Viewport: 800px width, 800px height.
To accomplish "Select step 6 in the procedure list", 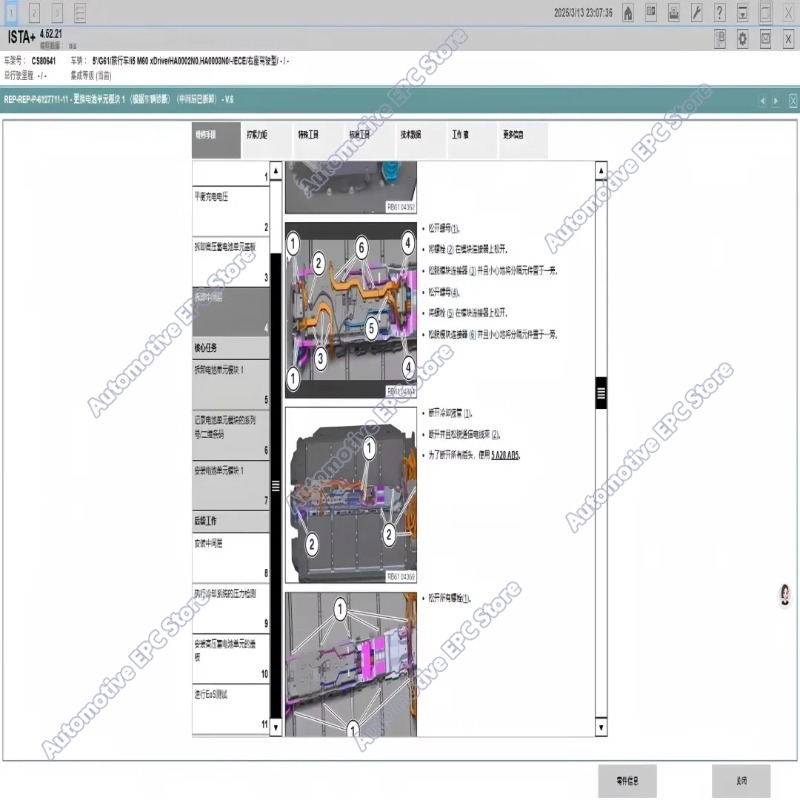I will coord(231,434).
